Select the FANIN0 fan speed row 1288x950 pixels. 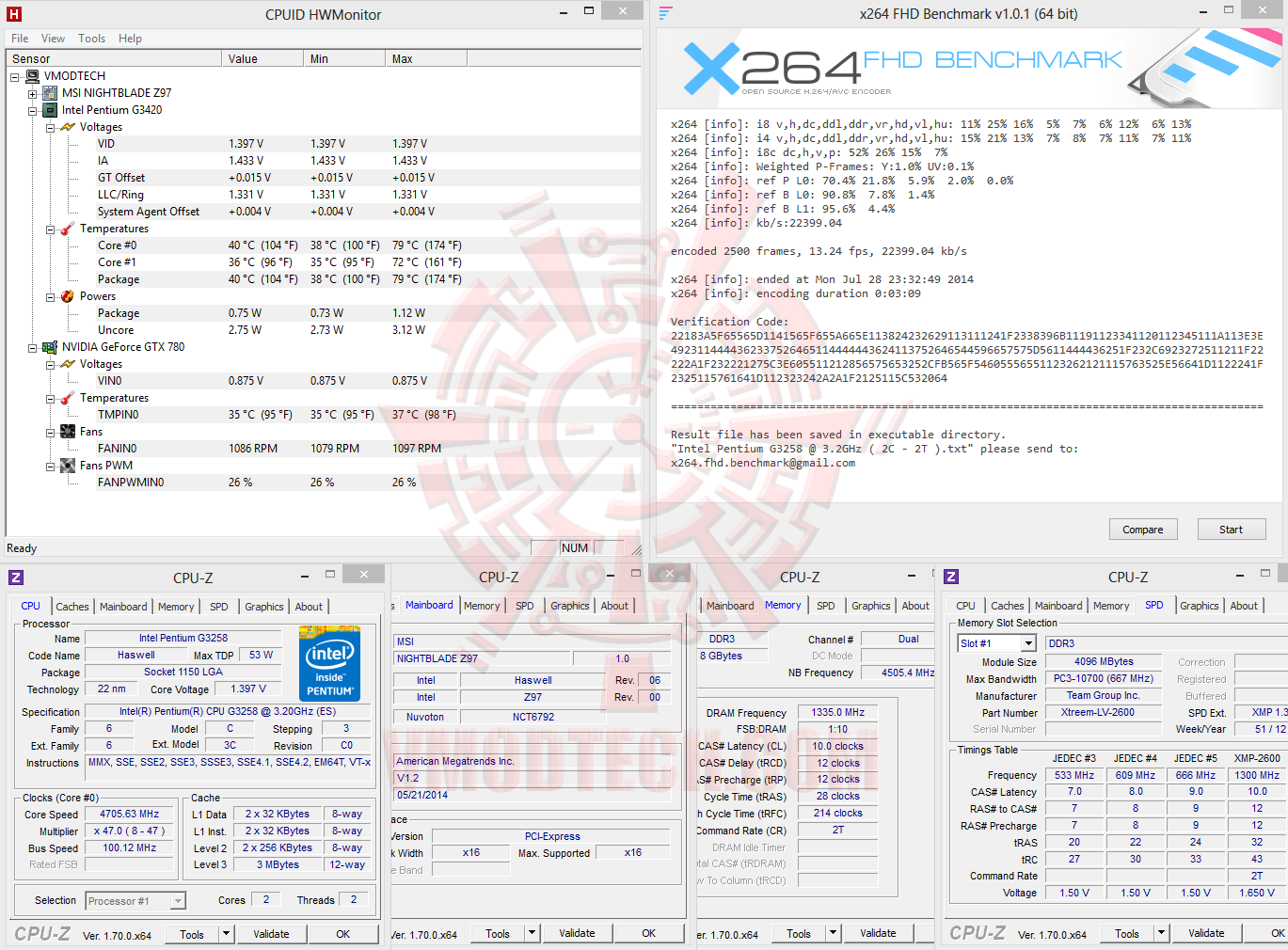tap(324, 449)
